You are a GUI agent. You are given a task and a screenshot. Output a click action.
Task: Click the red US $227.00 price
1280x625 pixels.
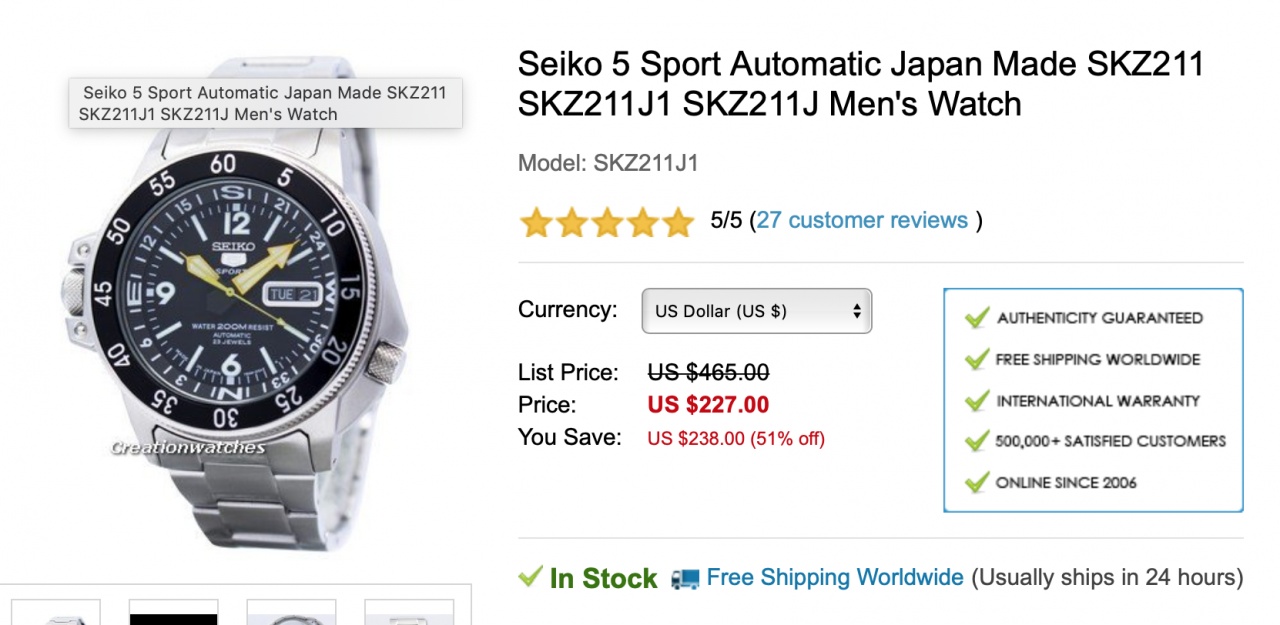coord(708,405)
